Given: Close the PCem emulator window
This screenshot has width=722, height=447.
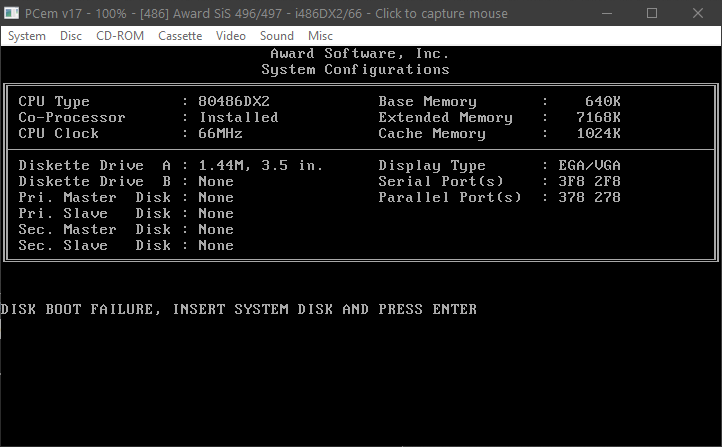Looking at the screenshot, I should click(698, 13).
